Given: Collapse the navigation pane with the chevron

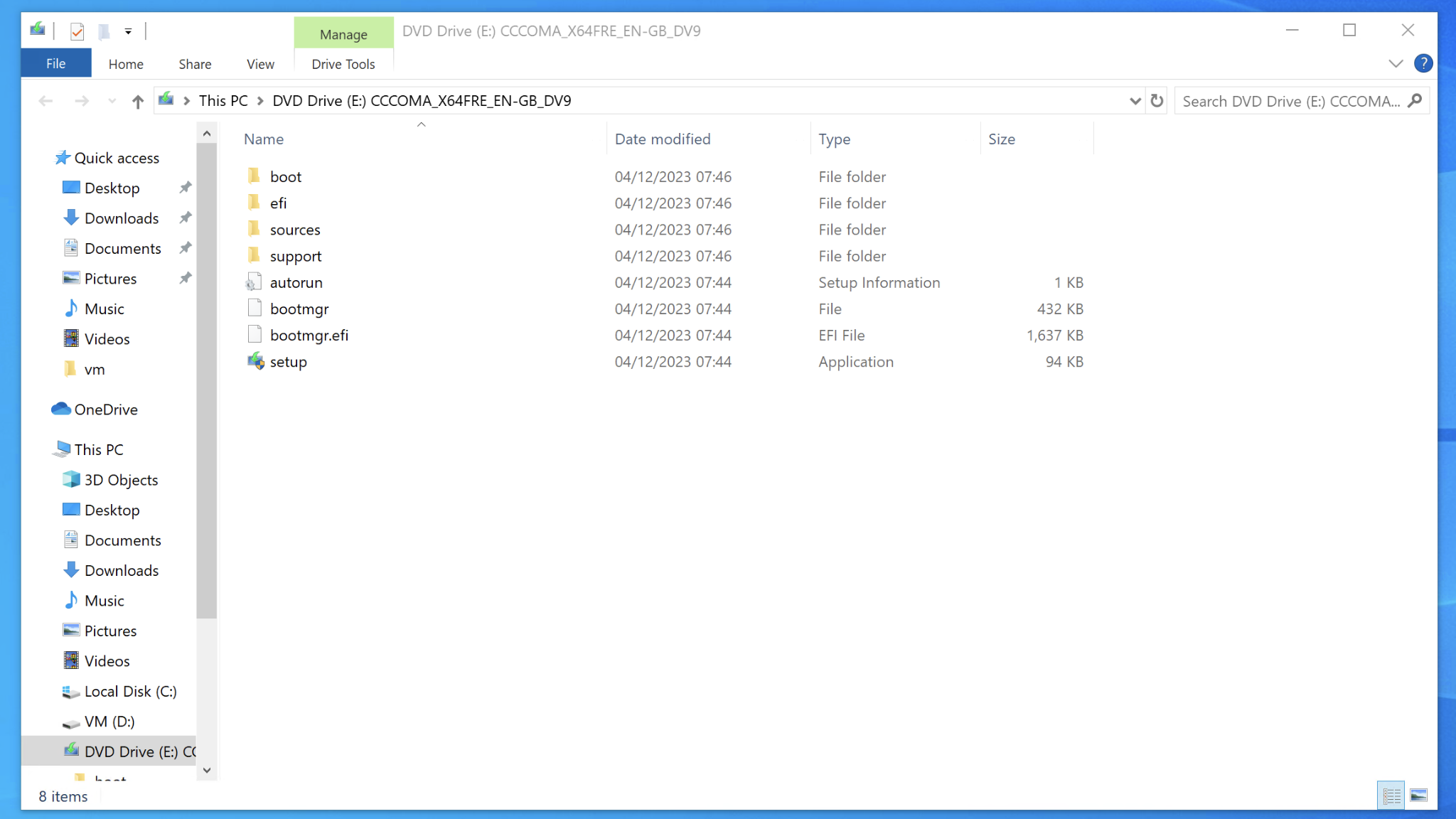Looking at the screenshot, I should [1395, 63].
